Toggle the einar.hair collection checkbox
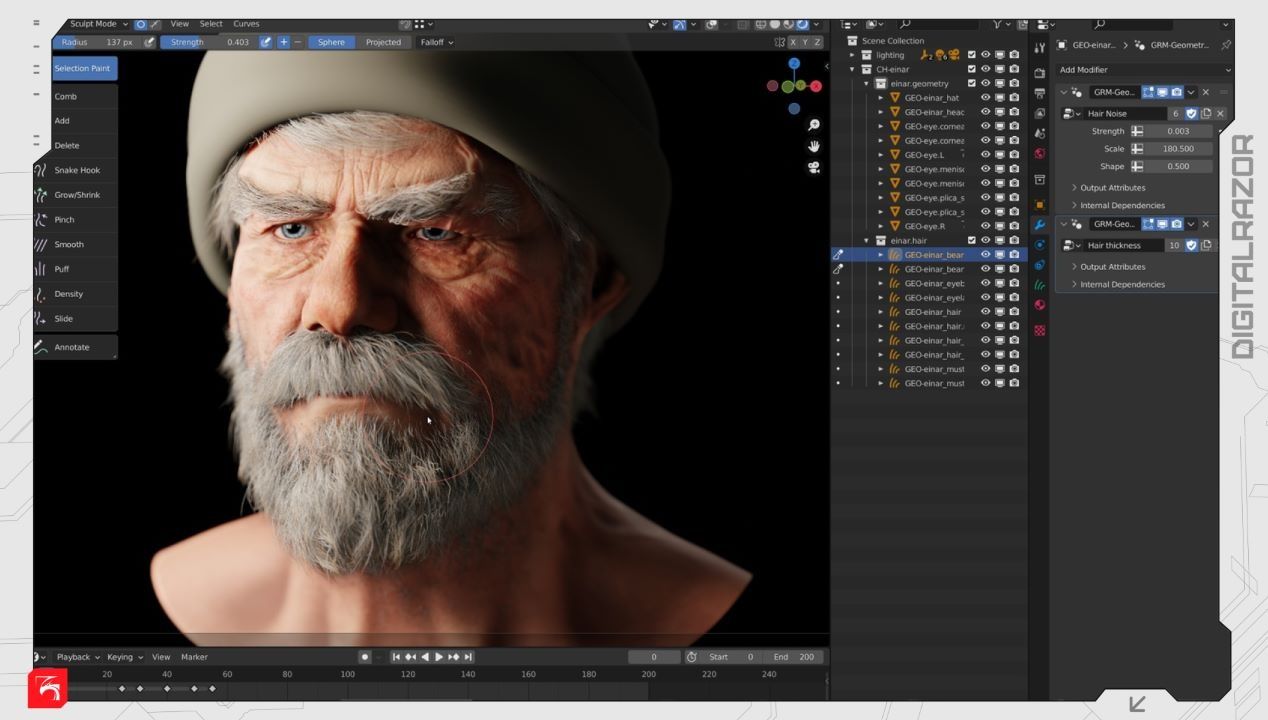The width and height of the screenshot is (1268, 720). (971, 241)
